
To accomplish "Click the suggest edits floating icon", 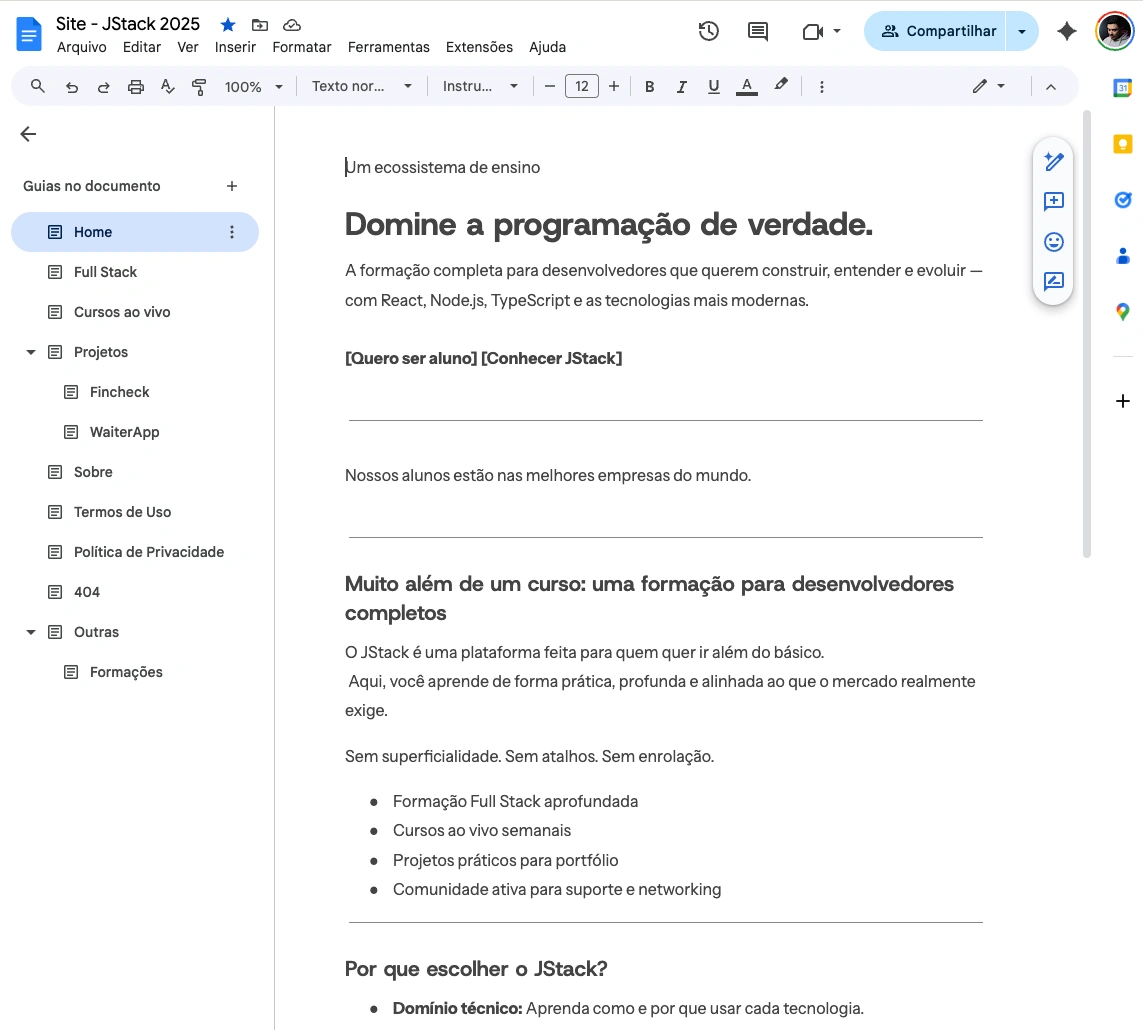I will (x=1054, y=281).
